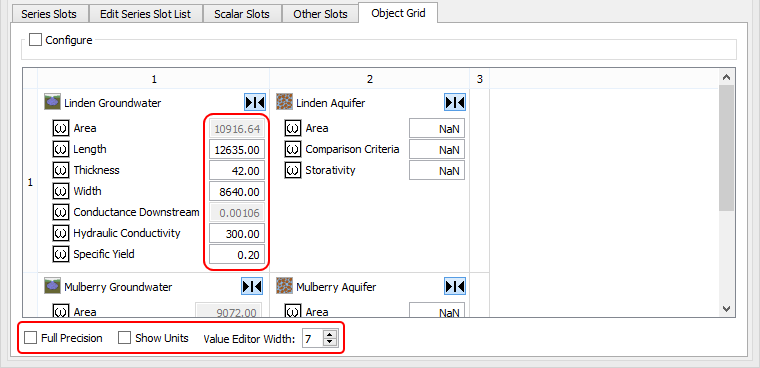The image size is (760, 368).
Task: Open the Scalar Slots tab
Action: (x=242, y=14)
